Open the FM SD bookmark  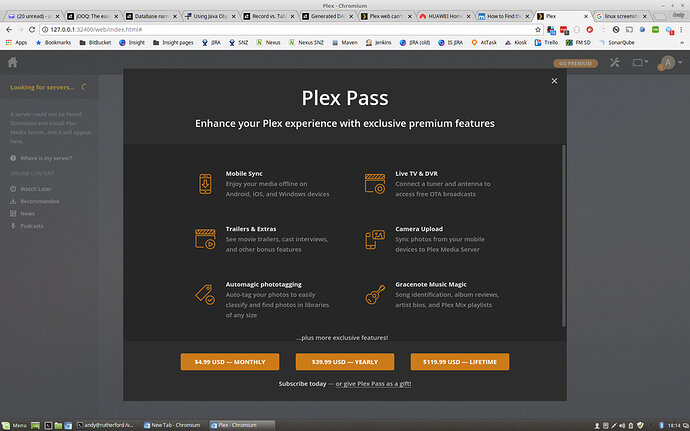578,43
